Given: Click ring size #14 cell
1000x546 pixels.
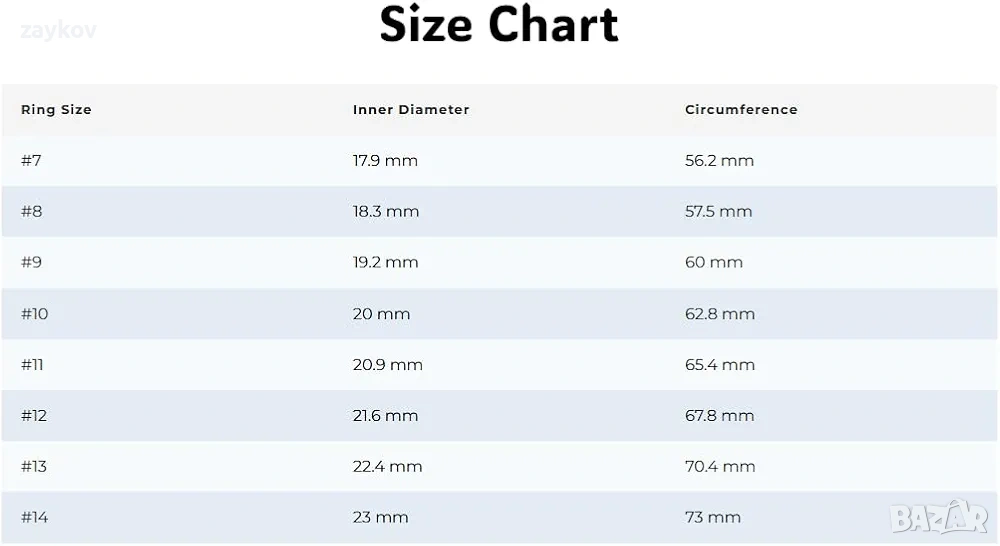Looking at the screenshot, I should click(x=34, y=518).
